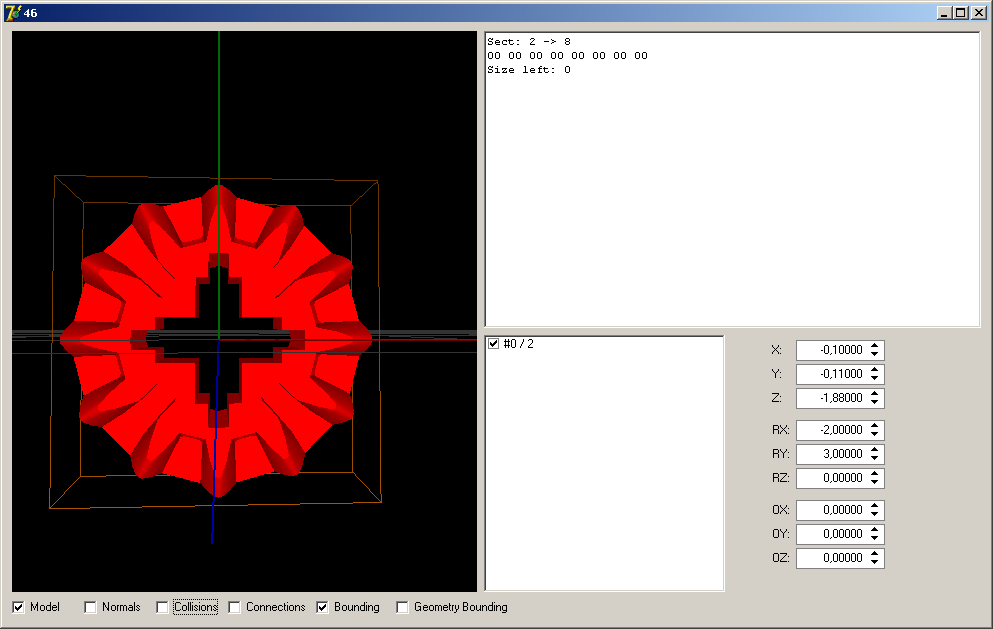993x629 pixels.
Task: Uncheck the #0 / 2 list item
Action: [493, 344]
